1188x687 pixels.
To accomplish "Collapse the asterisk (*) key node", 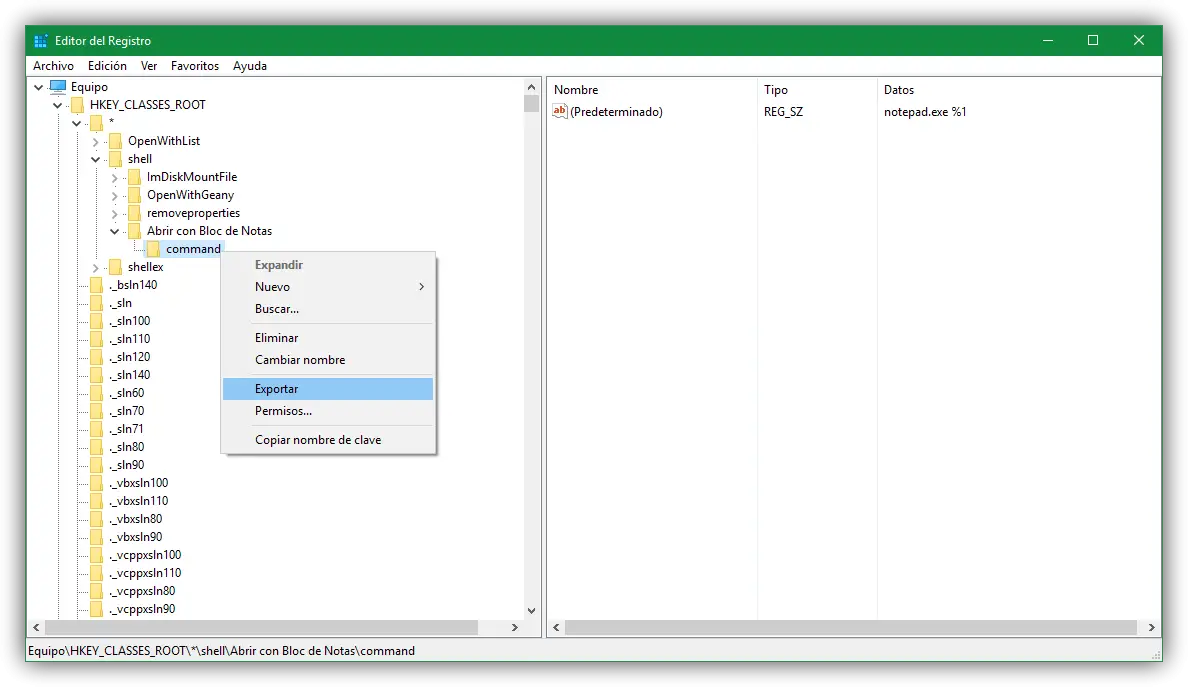I will 77,123.
